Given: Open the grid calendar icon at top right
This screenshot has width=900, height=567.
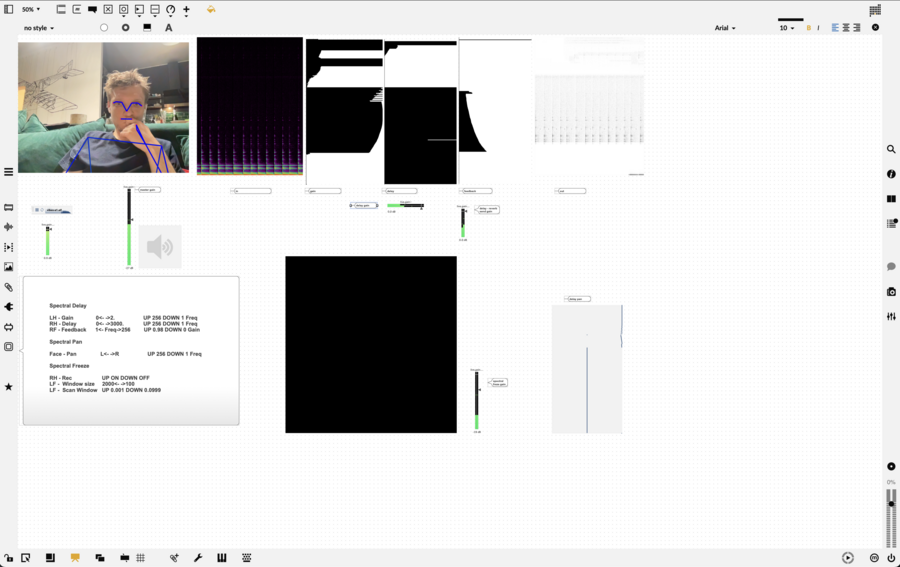Looking at the screenshot, I should tap(875, 10).
